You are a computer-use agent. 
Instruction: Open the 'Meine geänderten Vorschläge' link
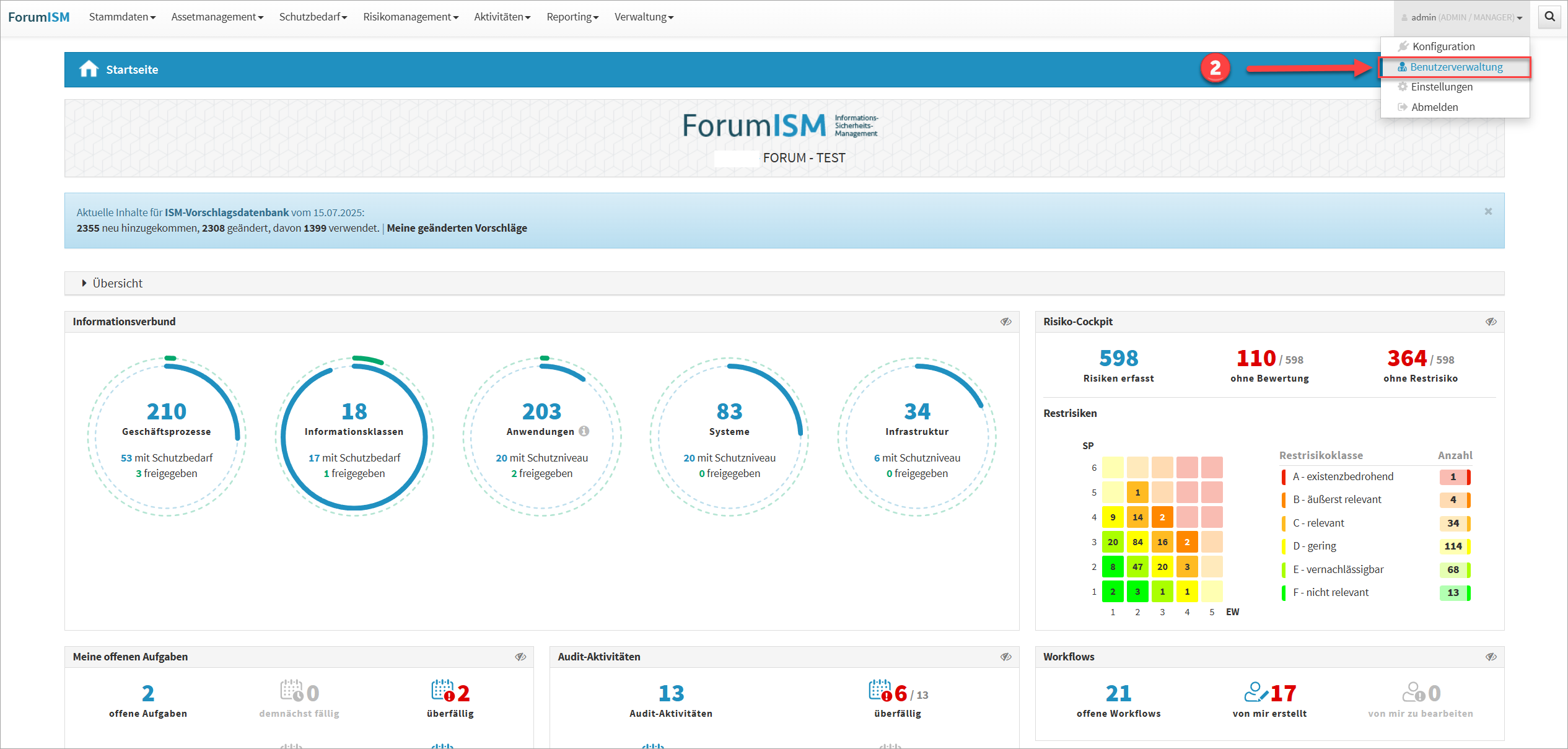click(x=457, y=228)
